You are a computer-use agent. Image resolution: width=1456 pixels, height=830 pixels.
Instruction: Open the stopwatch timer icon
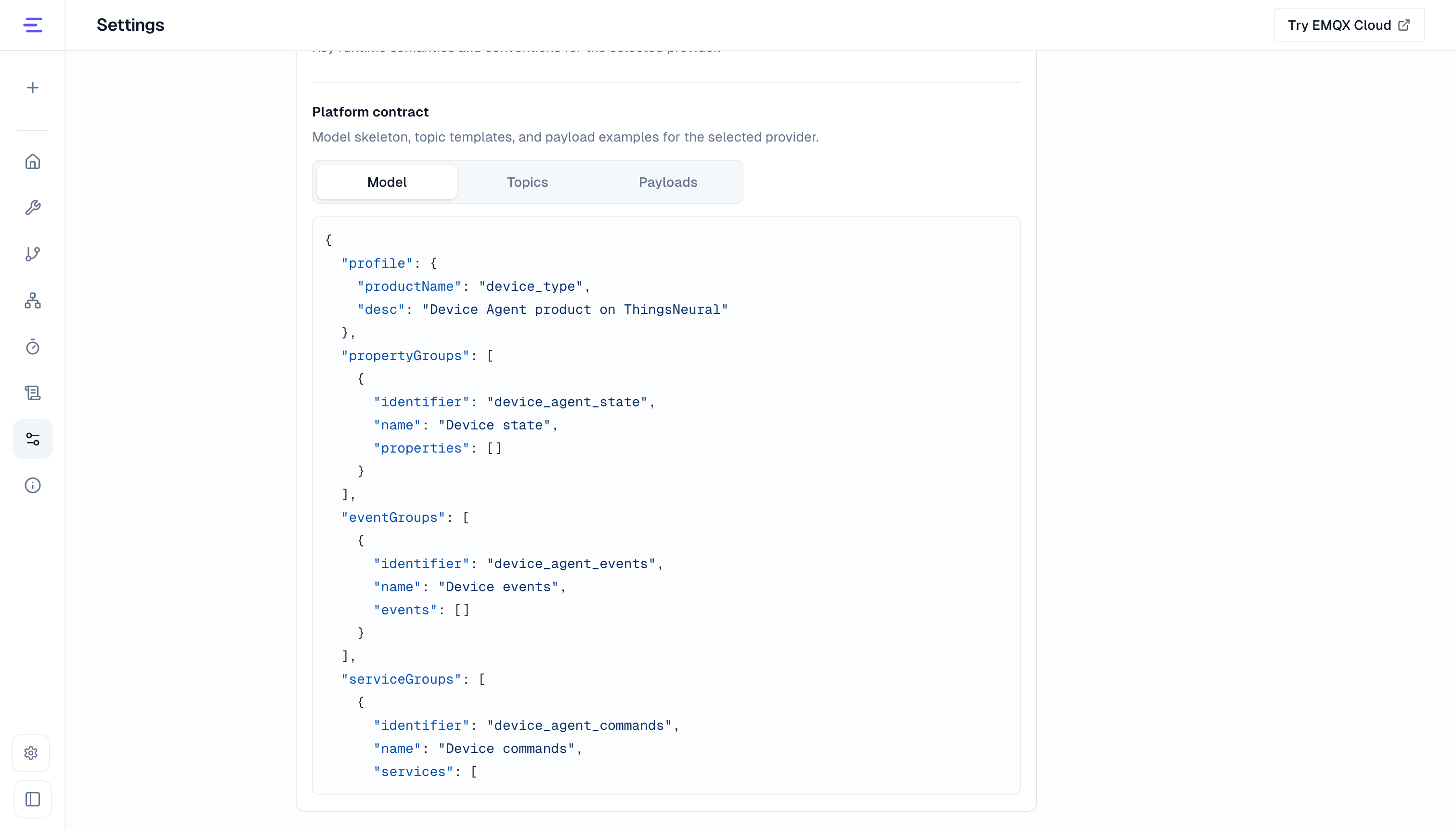tap(32, 347)
